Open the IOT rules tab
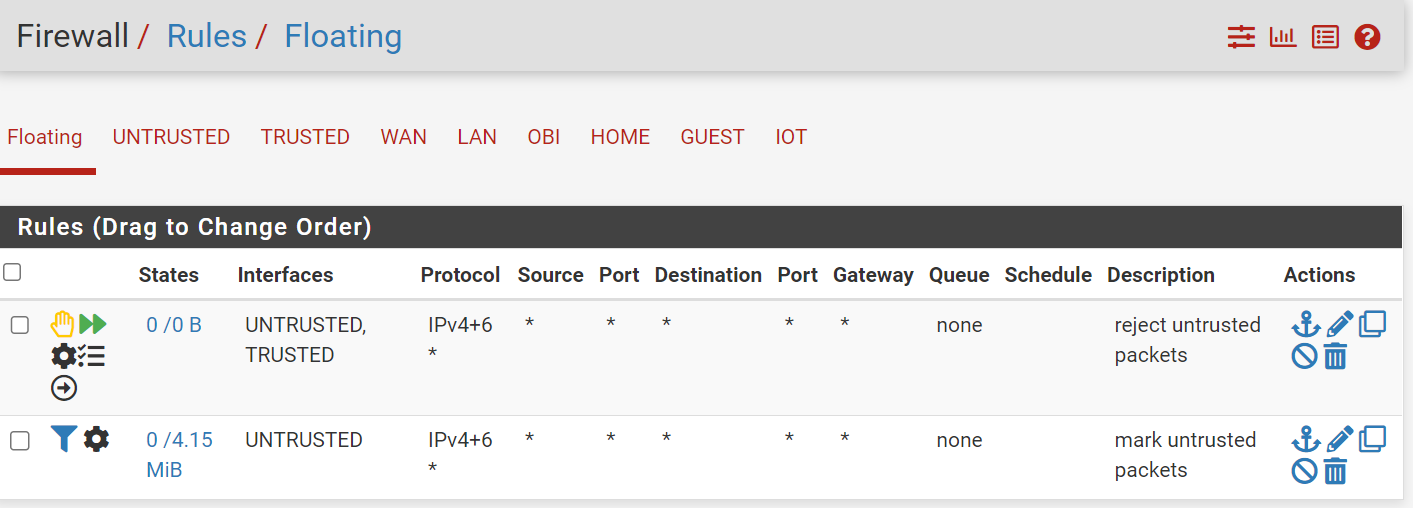Image resolution: width=1413 pixels, height=508 pixels. click(791, 137)
